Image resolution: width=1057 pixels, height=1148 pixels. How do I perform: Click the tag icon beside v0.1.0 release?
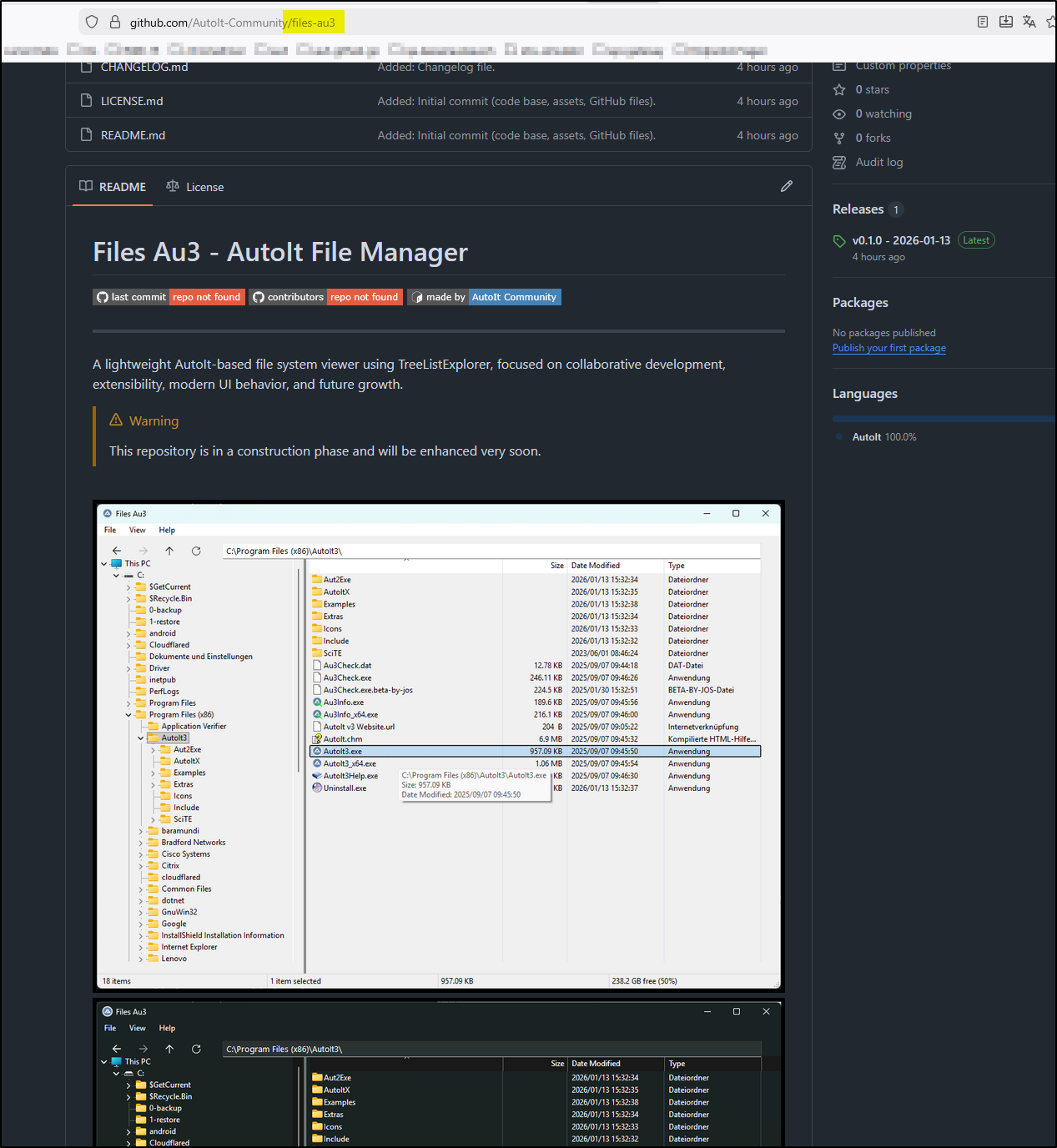(839, 240)
